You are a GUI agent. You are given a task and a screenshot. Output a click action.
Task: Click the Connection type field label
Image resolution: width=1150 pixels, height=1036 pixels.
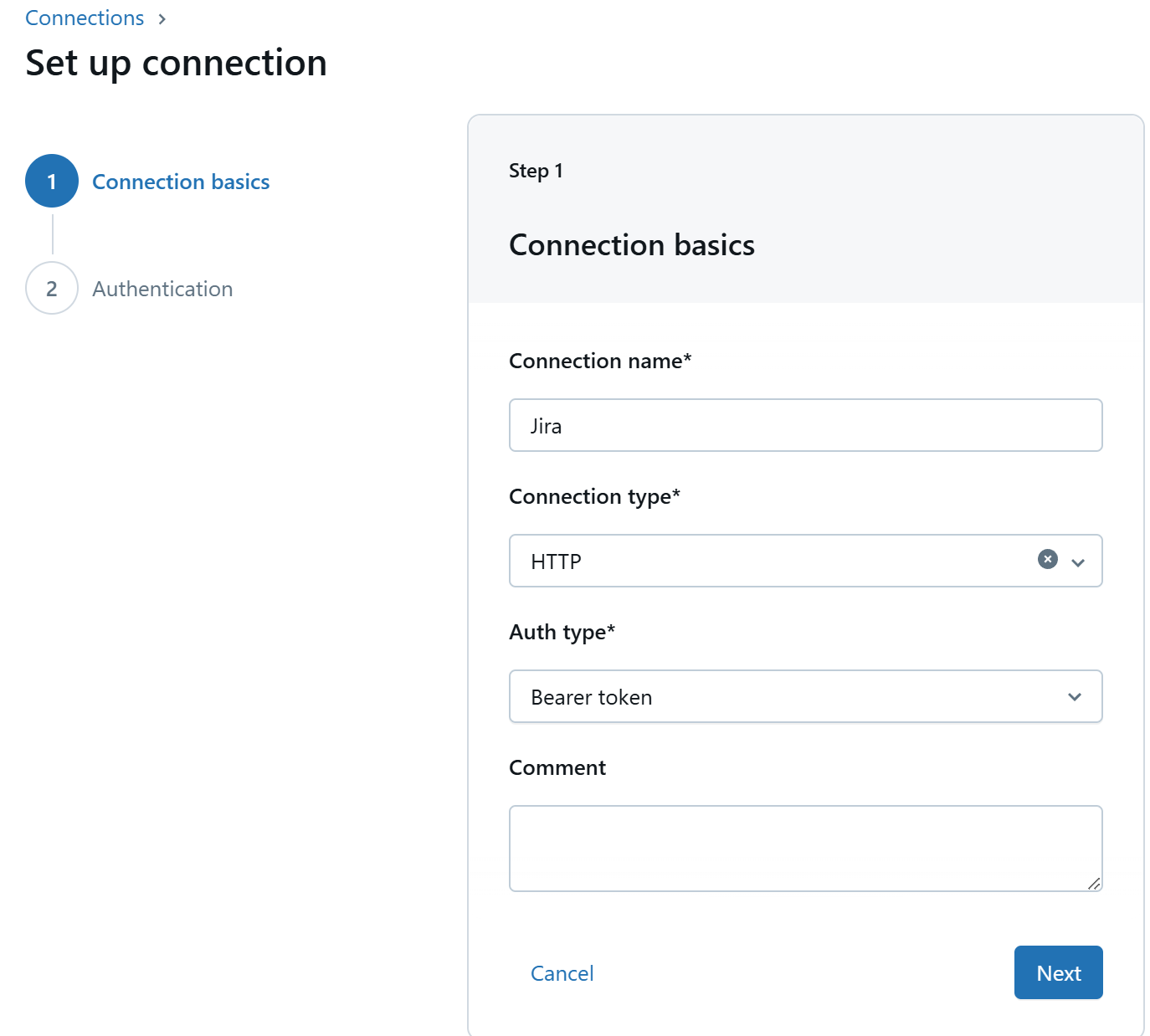[x=594, y=496]
